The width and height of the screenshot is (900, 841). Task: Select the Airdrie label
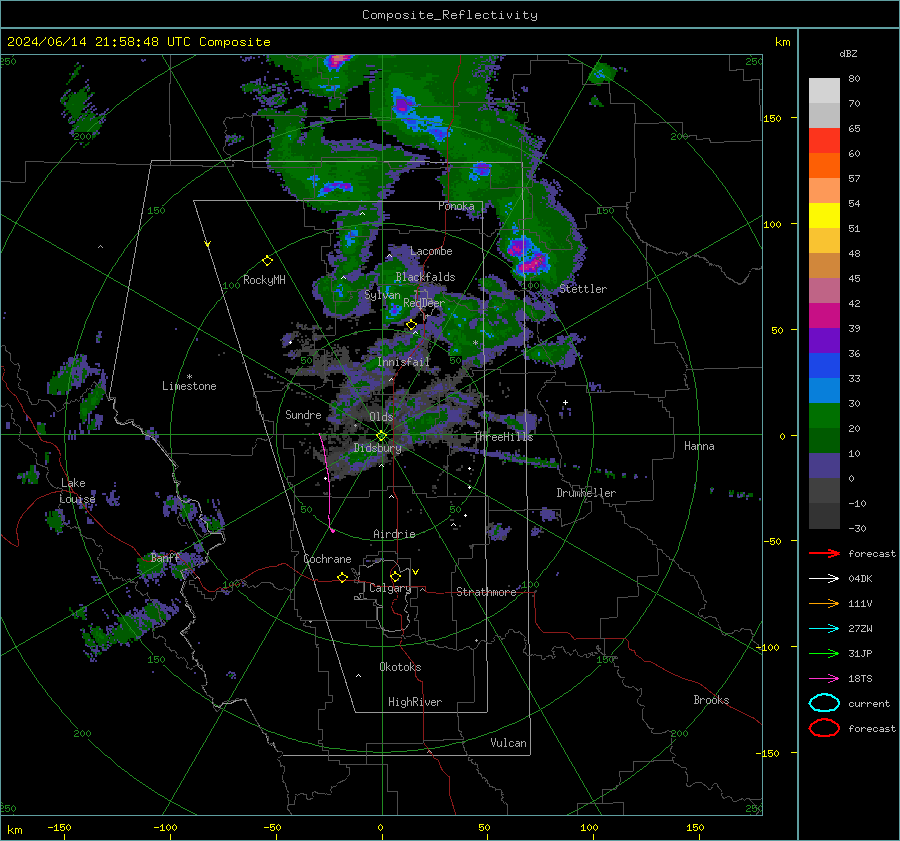[x=394, y=534]
